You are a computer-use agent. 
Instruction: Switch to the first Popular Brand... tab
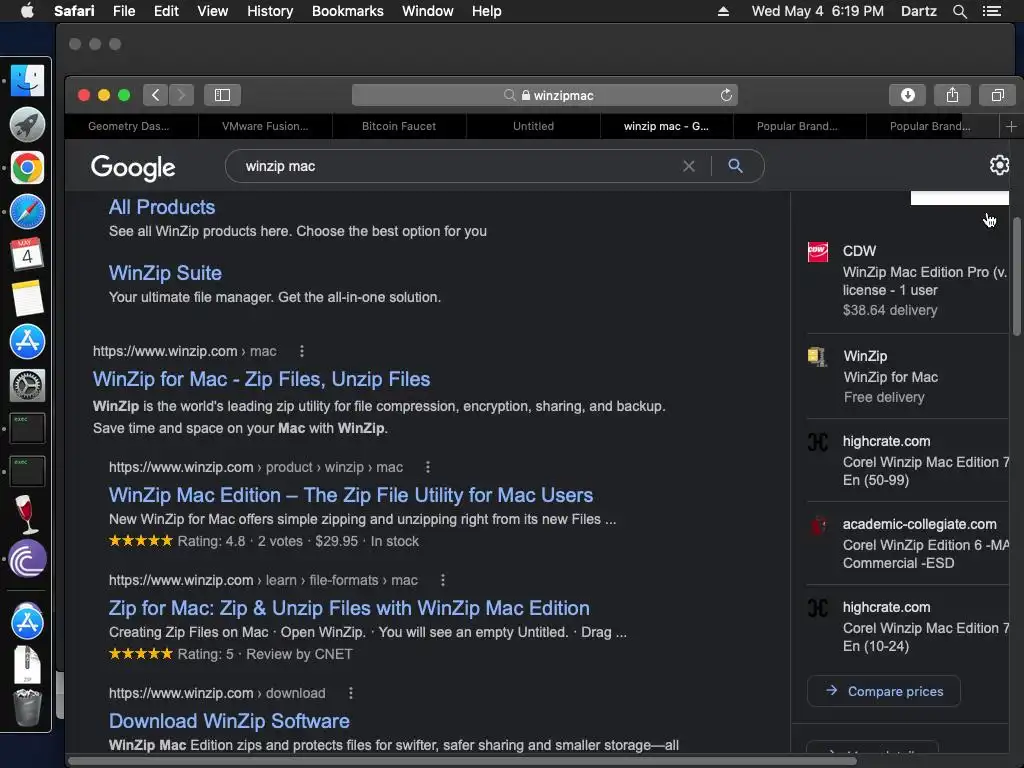797,126
